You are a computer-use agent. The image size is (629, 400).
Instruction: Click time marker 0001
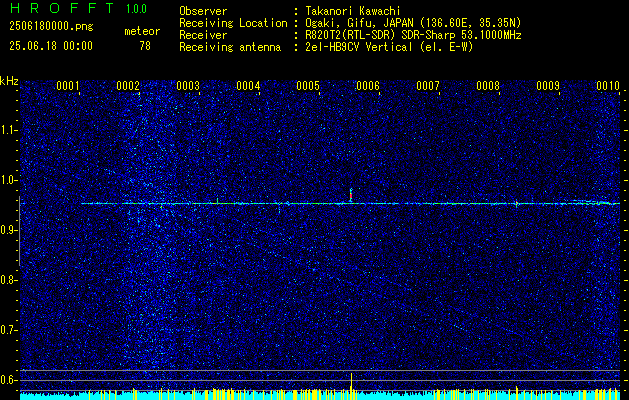67,86
